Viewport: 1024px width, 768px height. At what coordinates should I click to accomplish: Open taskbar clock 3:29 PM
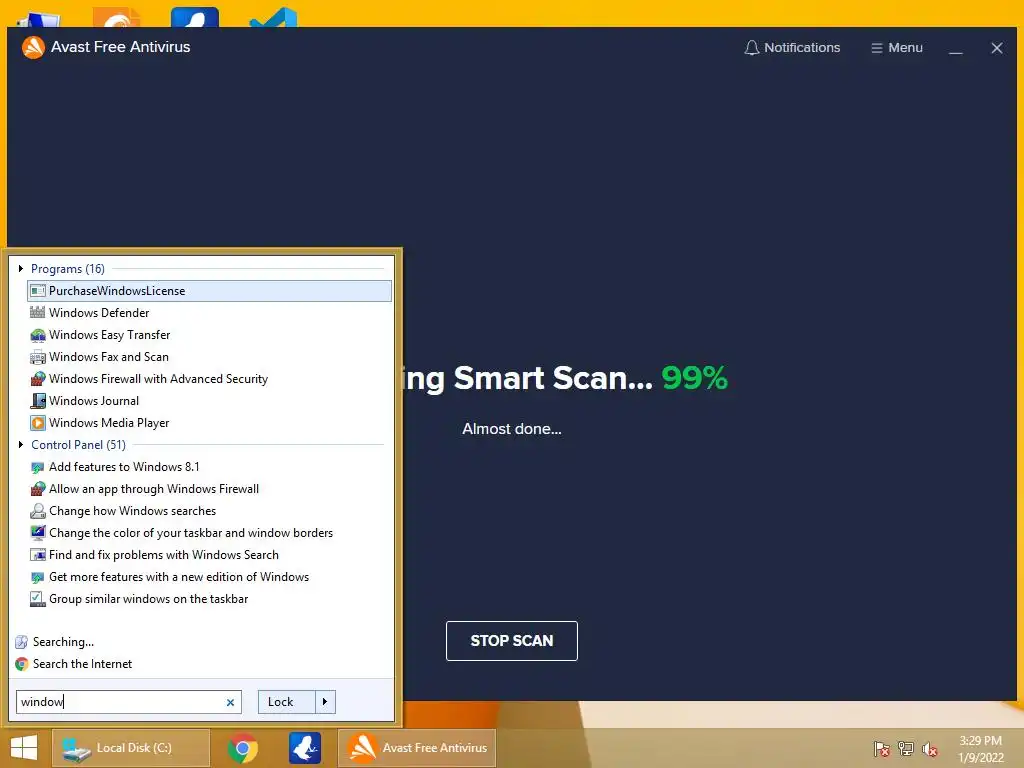980,749
